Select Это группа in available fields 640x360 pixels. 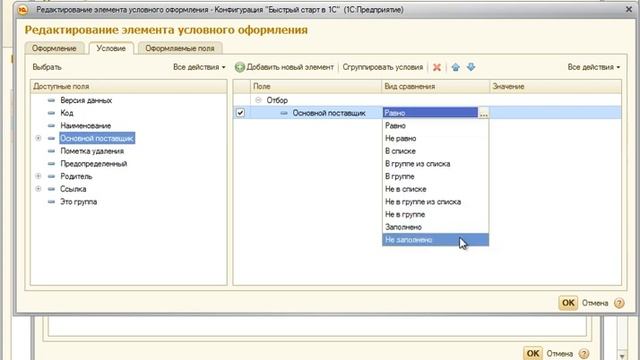tap(79, 202)
